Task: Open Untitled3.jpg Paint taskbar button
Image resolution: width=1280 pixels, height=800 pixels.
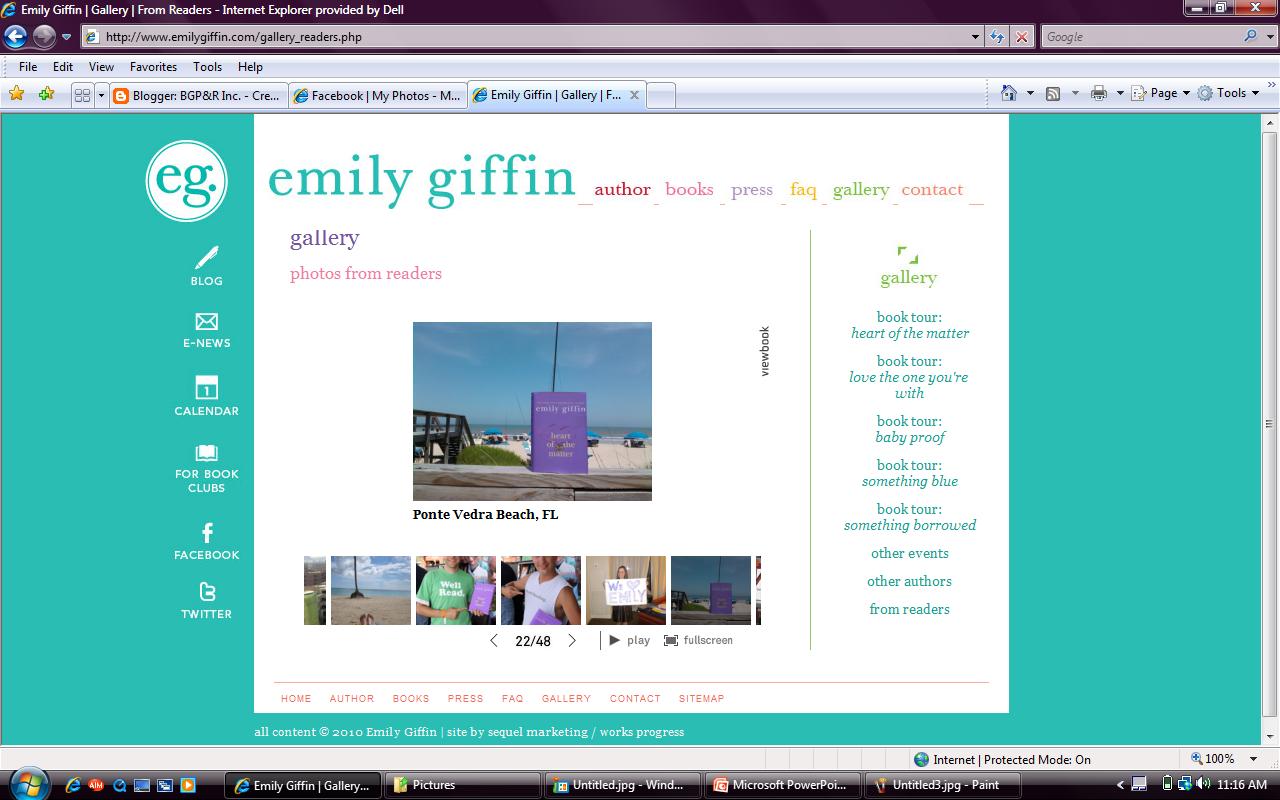Action: click(x=942, y=785)
